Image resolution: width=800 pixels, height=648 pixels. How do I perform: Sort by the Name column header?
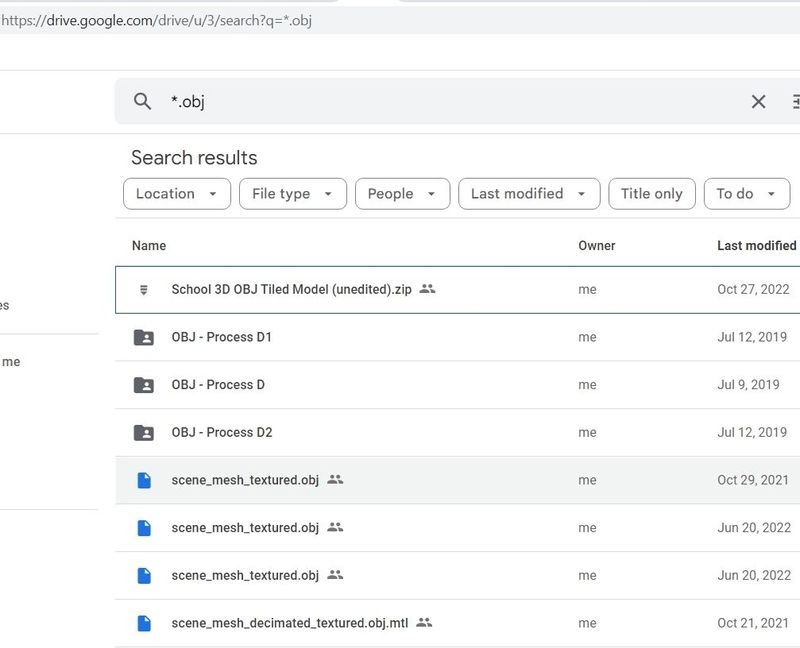pos(149,245)
